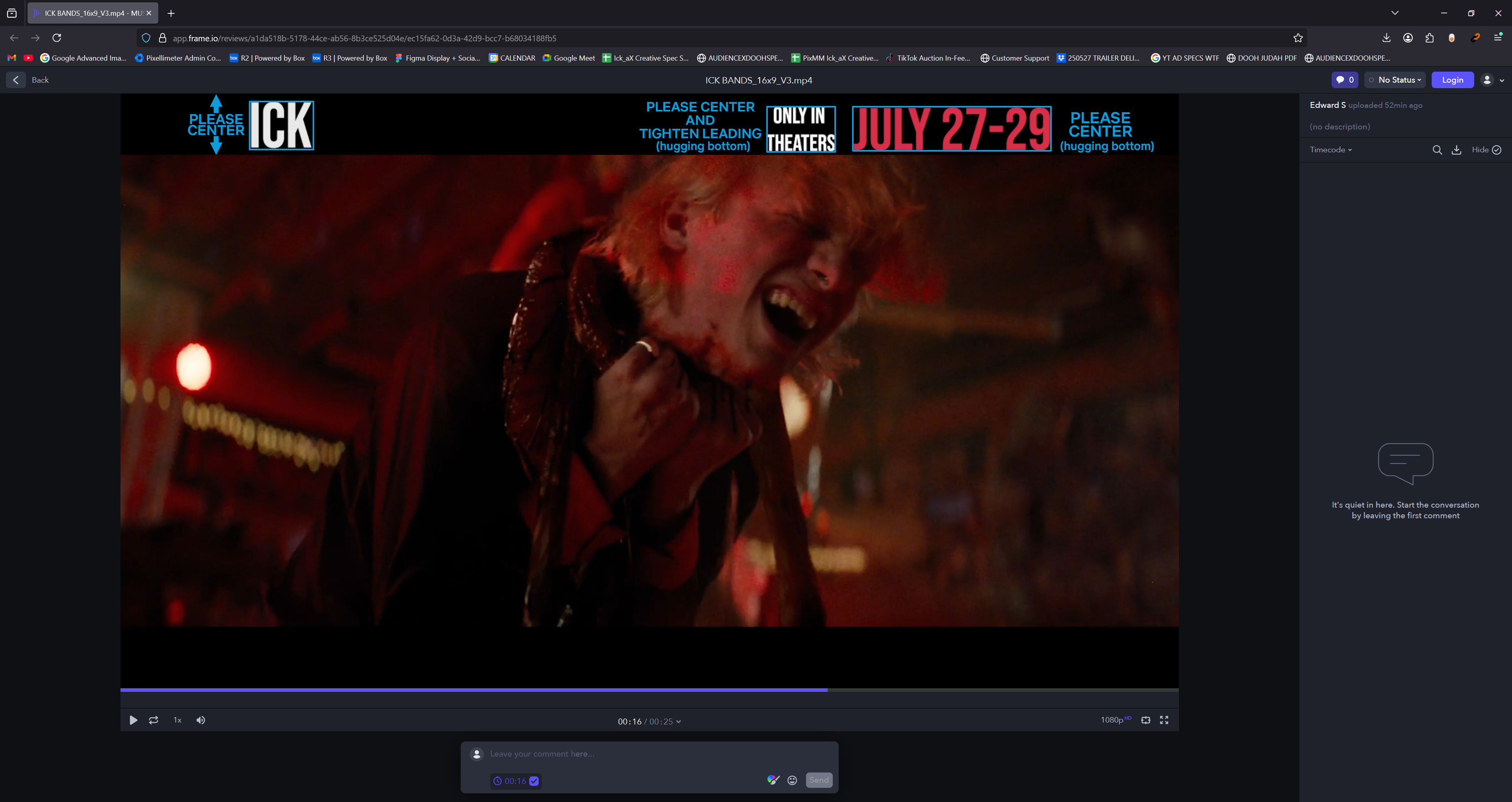Open the emoji picker icon

point(792,780)
